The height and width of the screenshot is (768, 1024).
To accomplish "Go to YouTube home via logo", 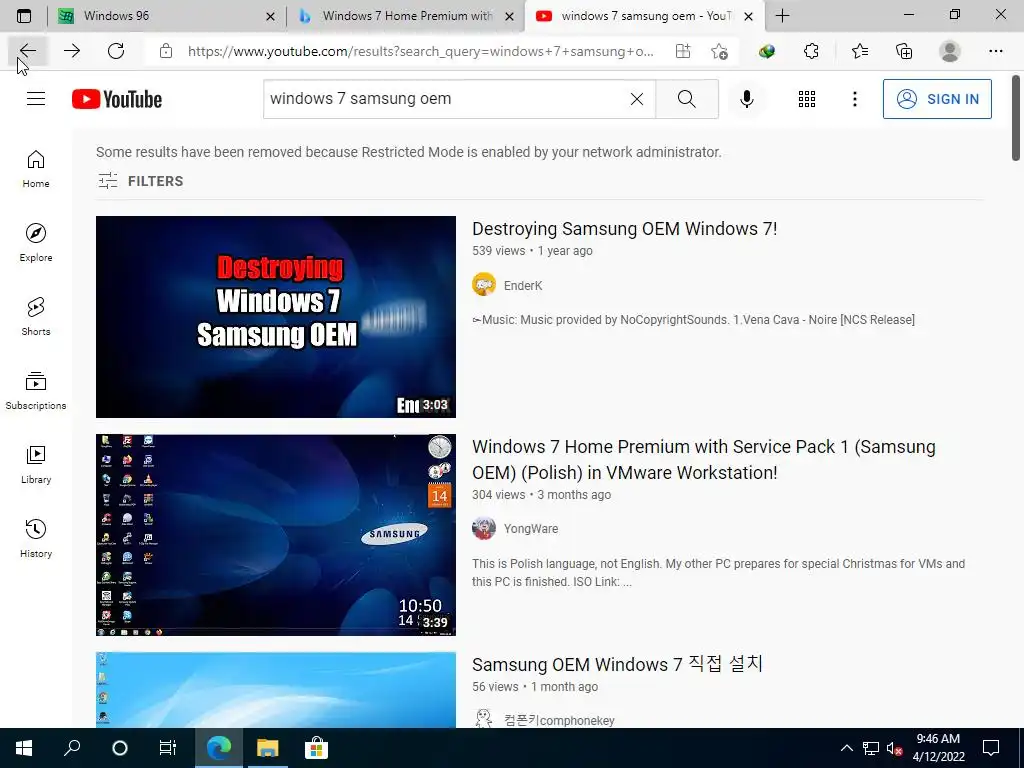I will tap(117, 99).
